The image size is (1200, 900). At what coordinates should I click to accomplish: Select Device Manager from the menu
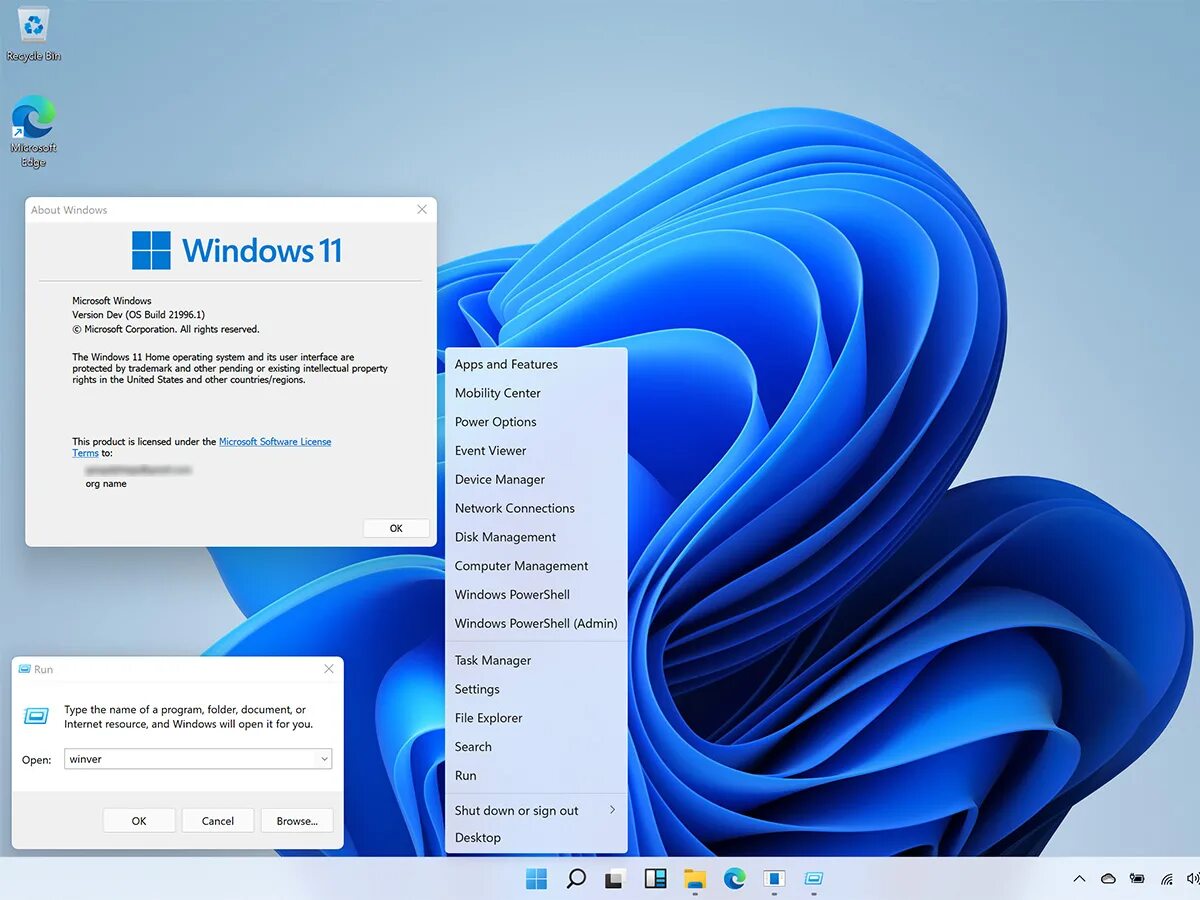coord(499,479)
